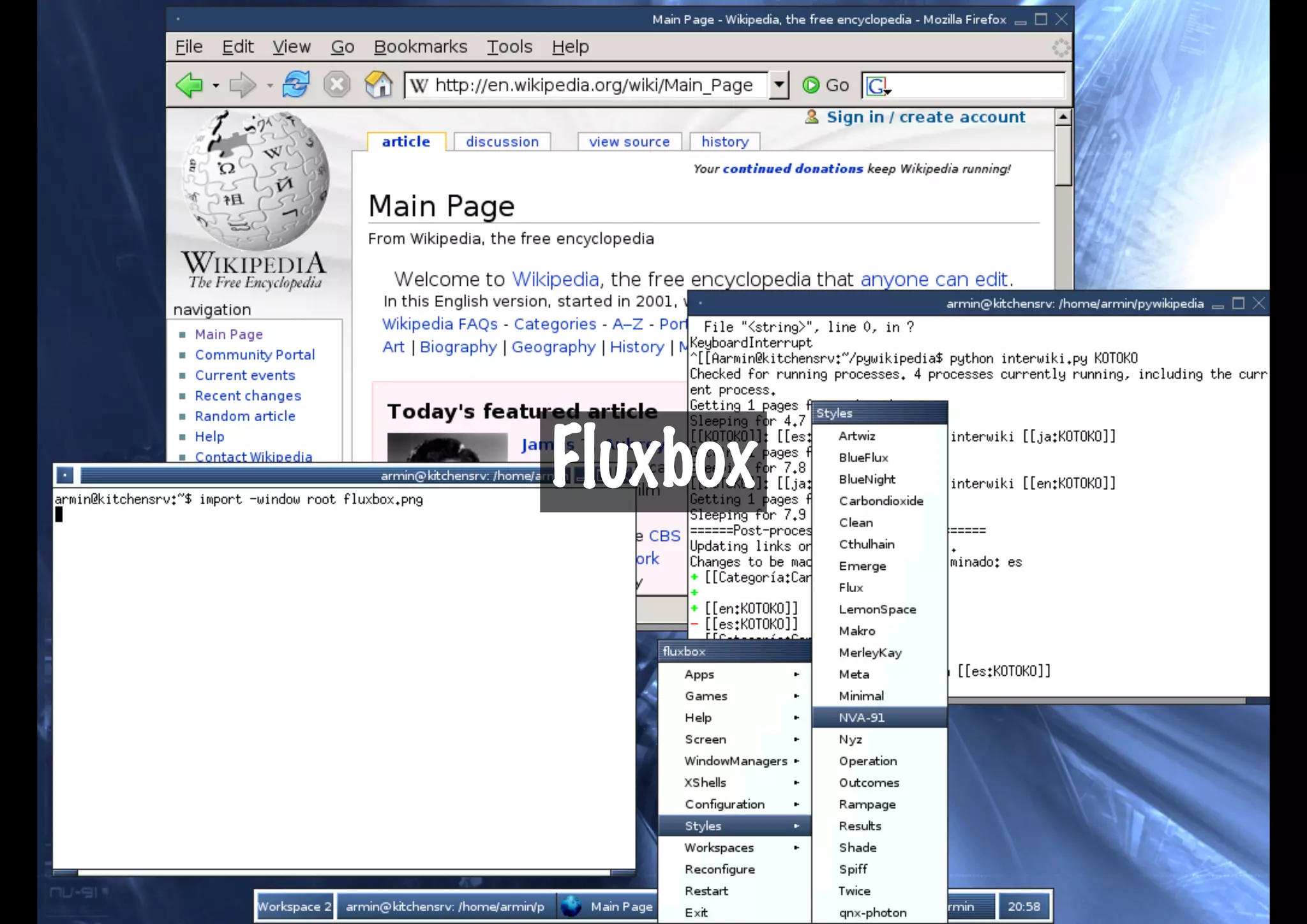
Task: Click the Biography category link
Action: 458,347
